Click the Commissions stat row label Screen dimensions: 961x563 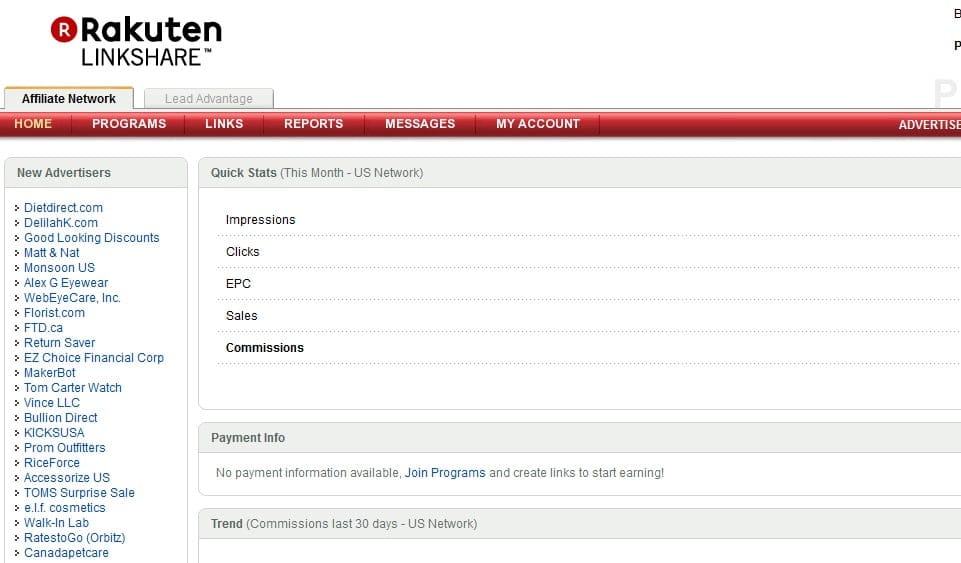(x=265, y=347)
